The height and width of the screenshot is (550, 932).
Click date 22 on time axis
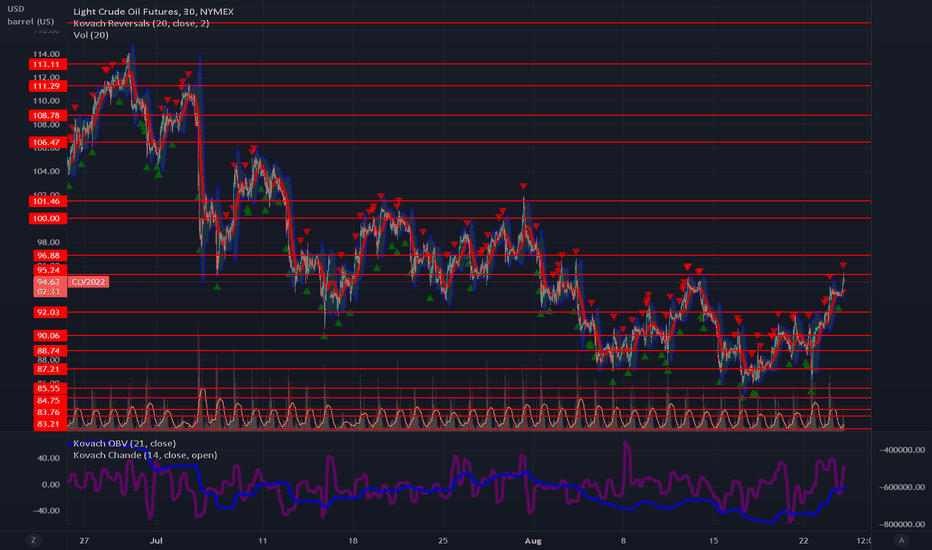804,540
